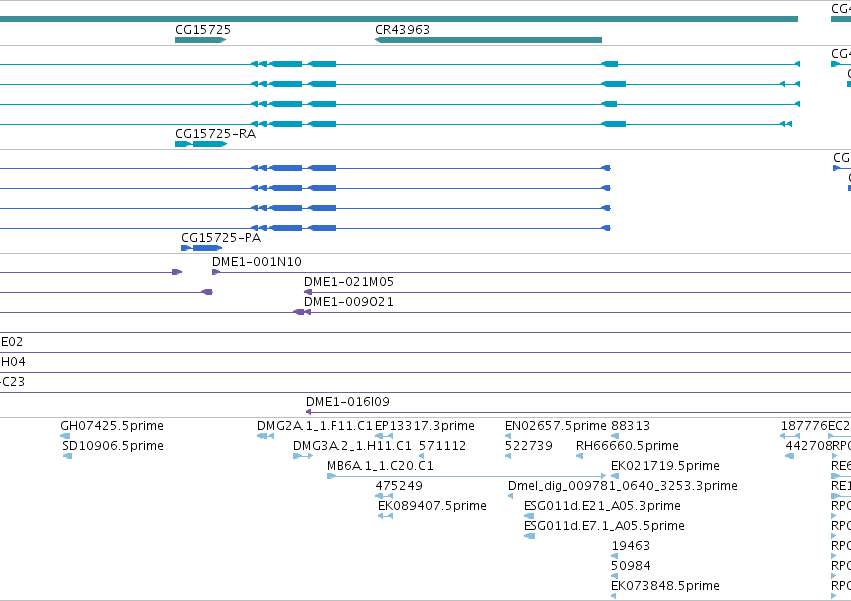Image resolution: width=851 pixels, height=601 pixels.
Task: Click the 88313 feature label
Action: coord(631,426)
